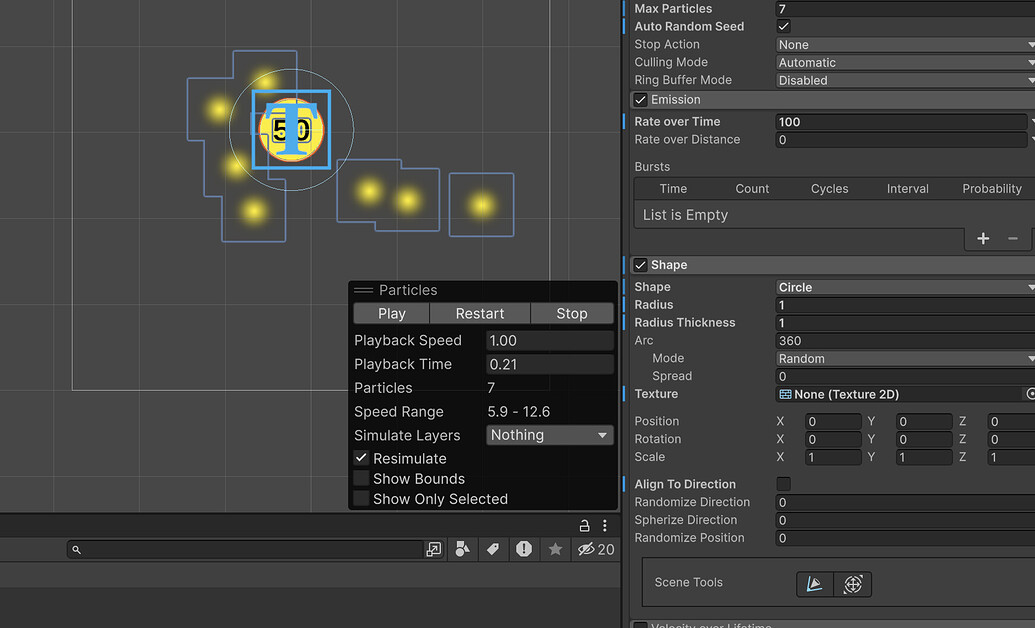Click the Shape module header label
This screenshot has height=628, width=1035.
(x=668, y=265)
